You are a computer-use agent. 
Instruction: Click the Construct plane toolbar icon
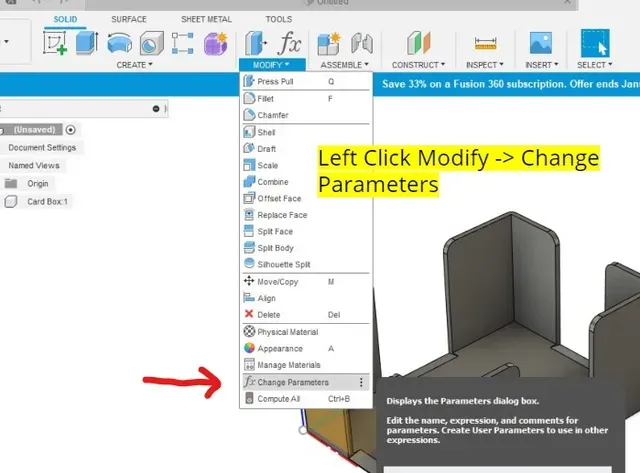[419, 43]
